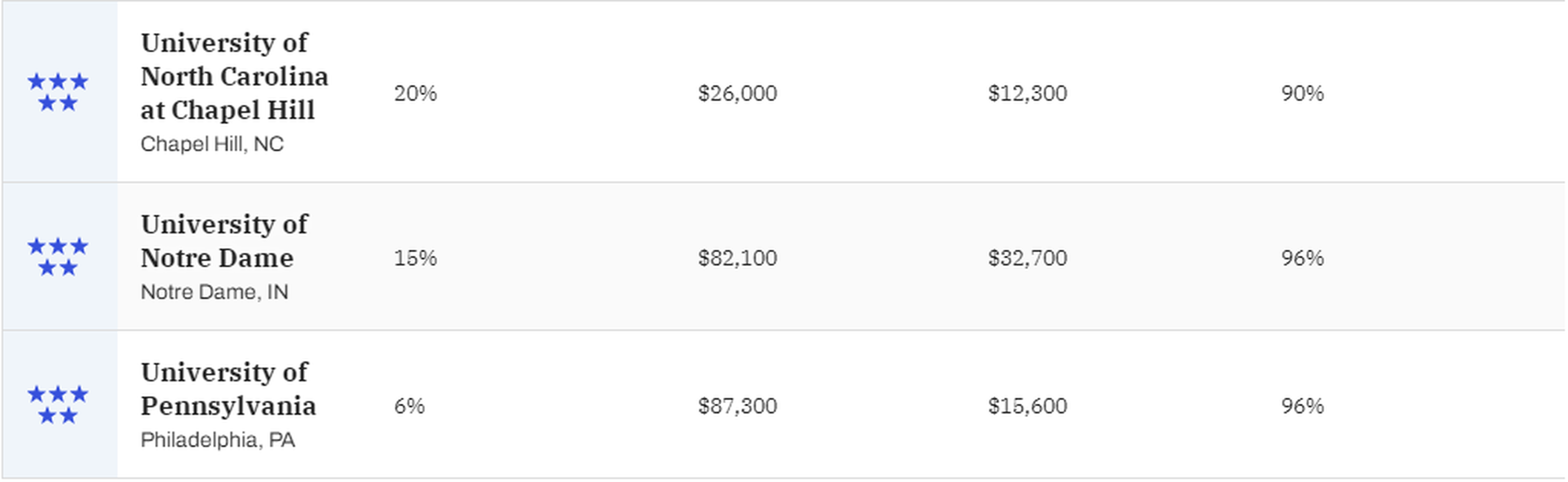Click the star rating for University of Pennsylvania
The image size is (1568, 482).
click(58, 405)
